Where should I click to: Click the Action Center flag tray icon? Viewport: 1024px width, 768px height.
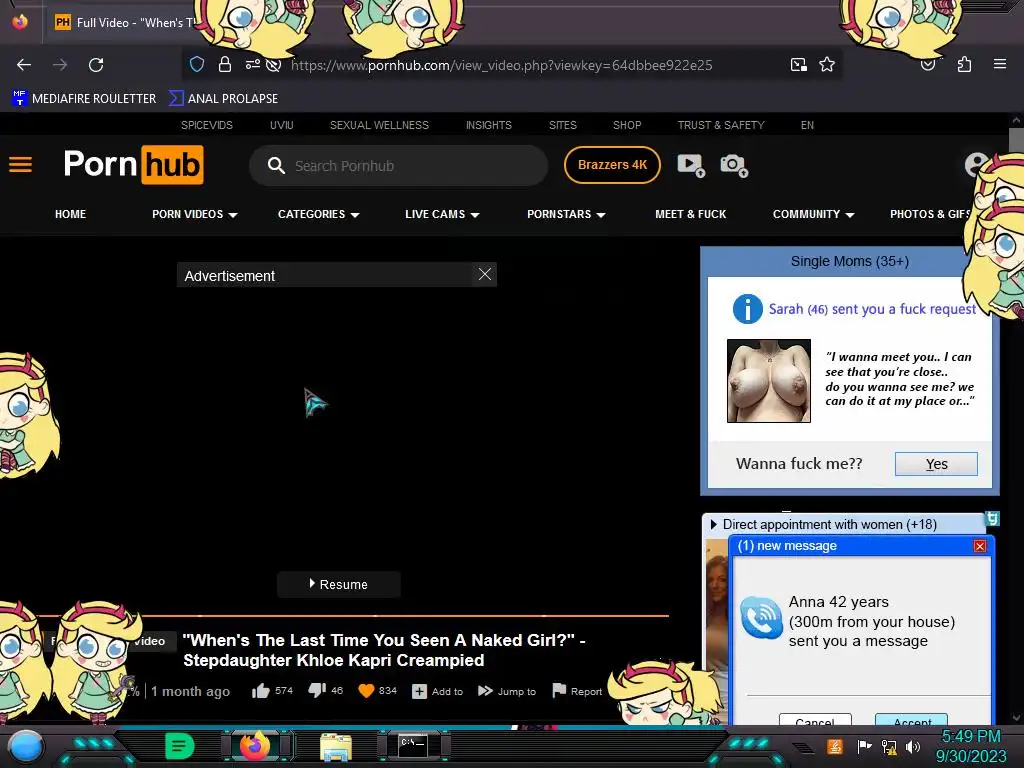point(864,746)
